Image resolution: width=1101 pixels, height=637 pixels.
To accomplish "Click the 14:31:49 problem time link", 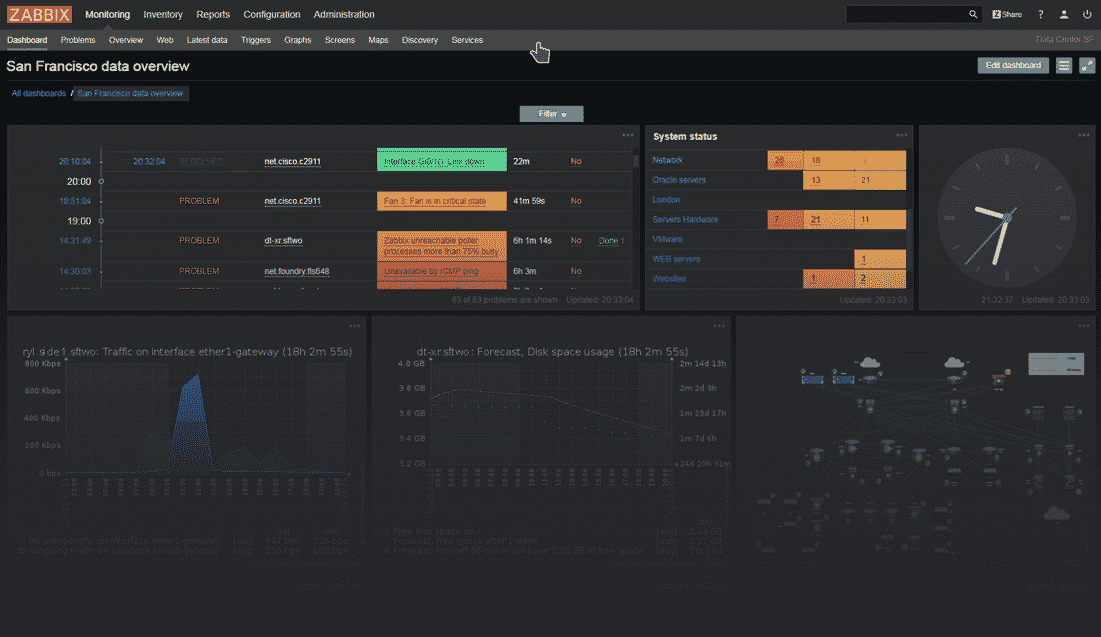I will [x=74, y=240].
